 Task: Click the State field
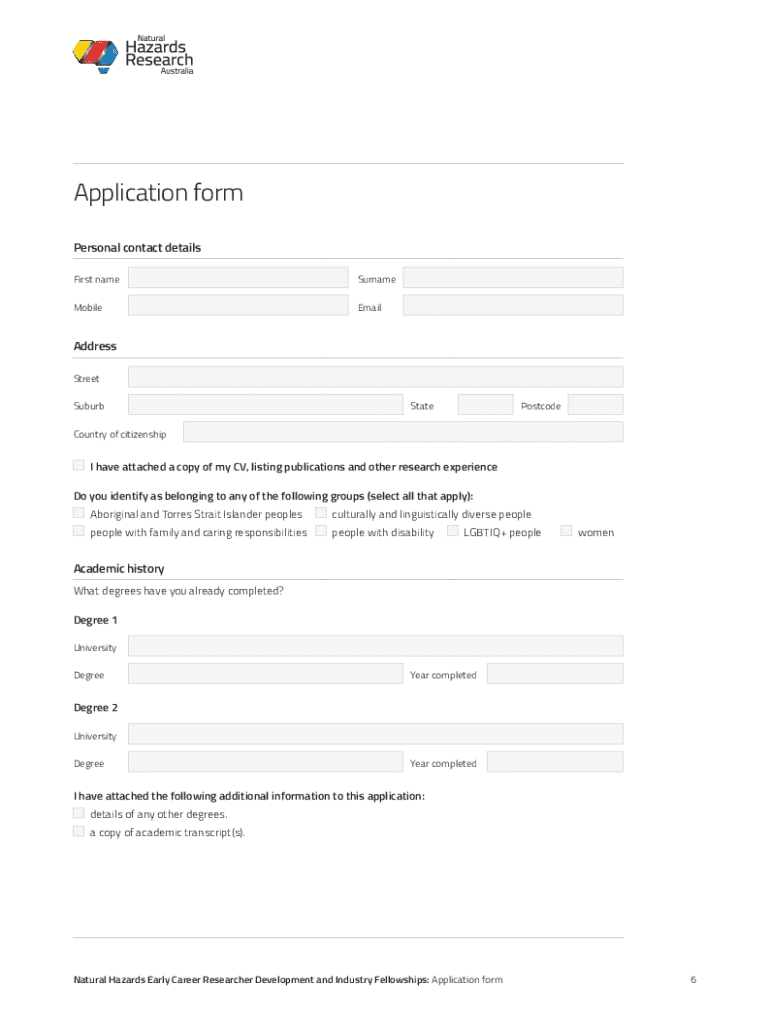tap(485, 405)
